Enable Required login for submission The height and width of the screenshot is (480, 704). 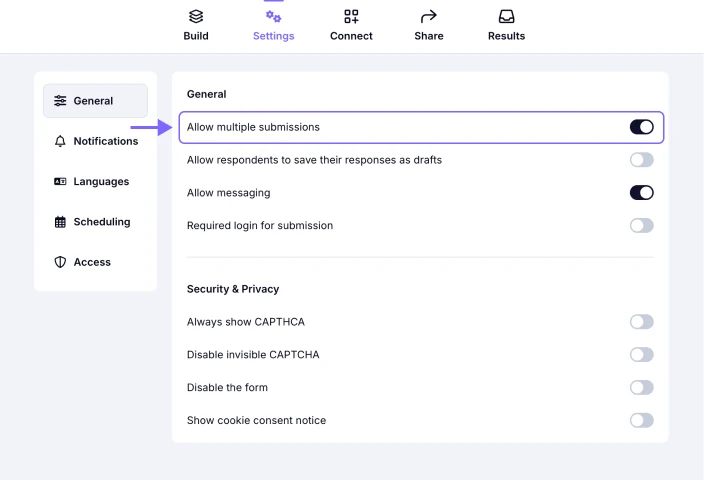pyautogui.click(x=641, y=225)
